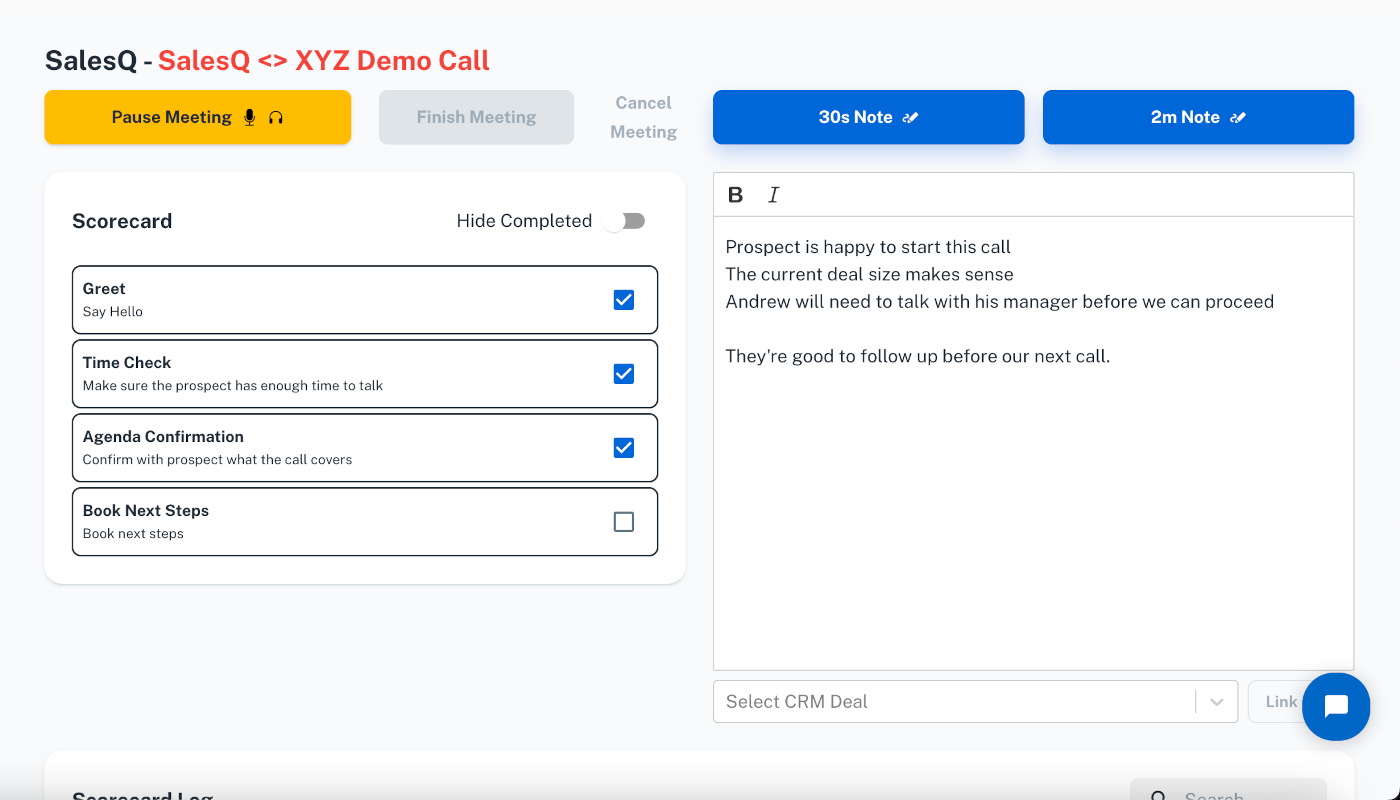Open the chat bubble widget
The width and height of the screenshot is (1400, 800).
click(x=1336, y=706)
